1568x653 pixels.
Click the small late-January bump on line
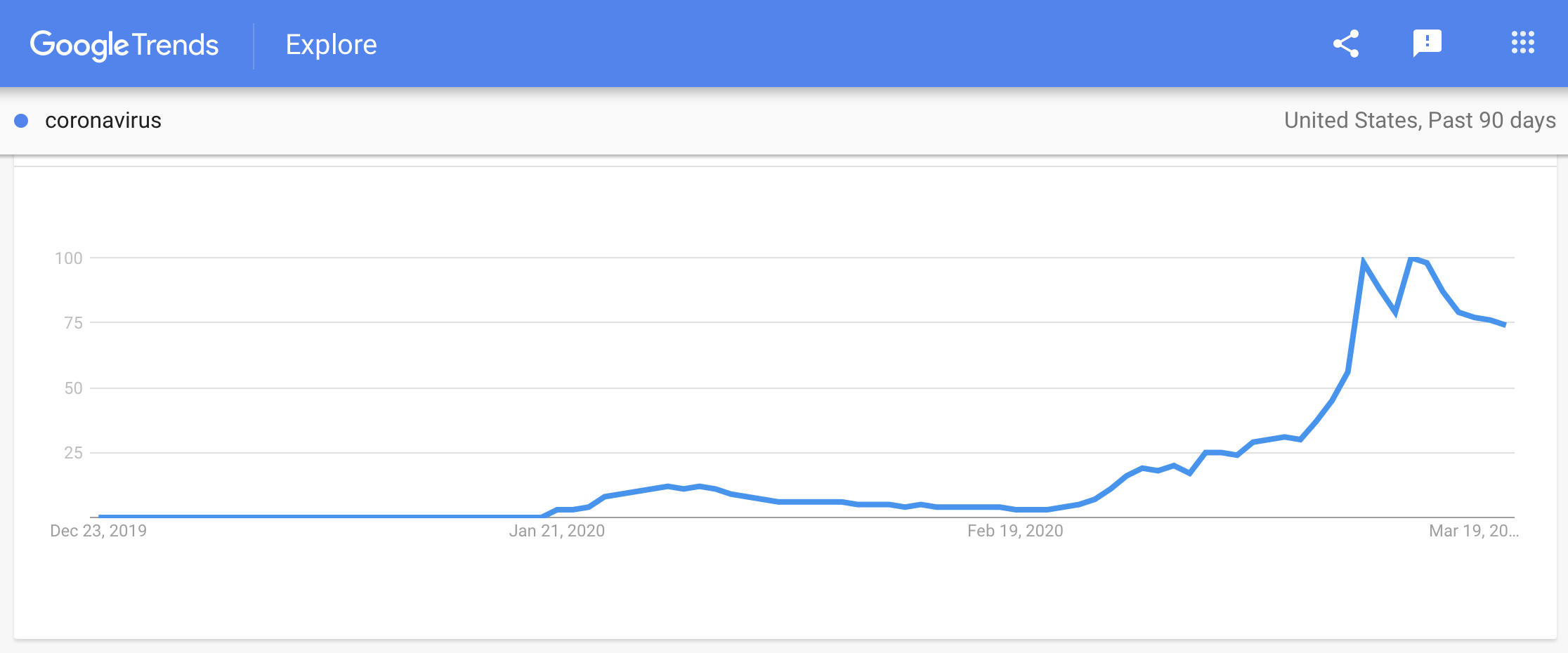tap(668, 486)
